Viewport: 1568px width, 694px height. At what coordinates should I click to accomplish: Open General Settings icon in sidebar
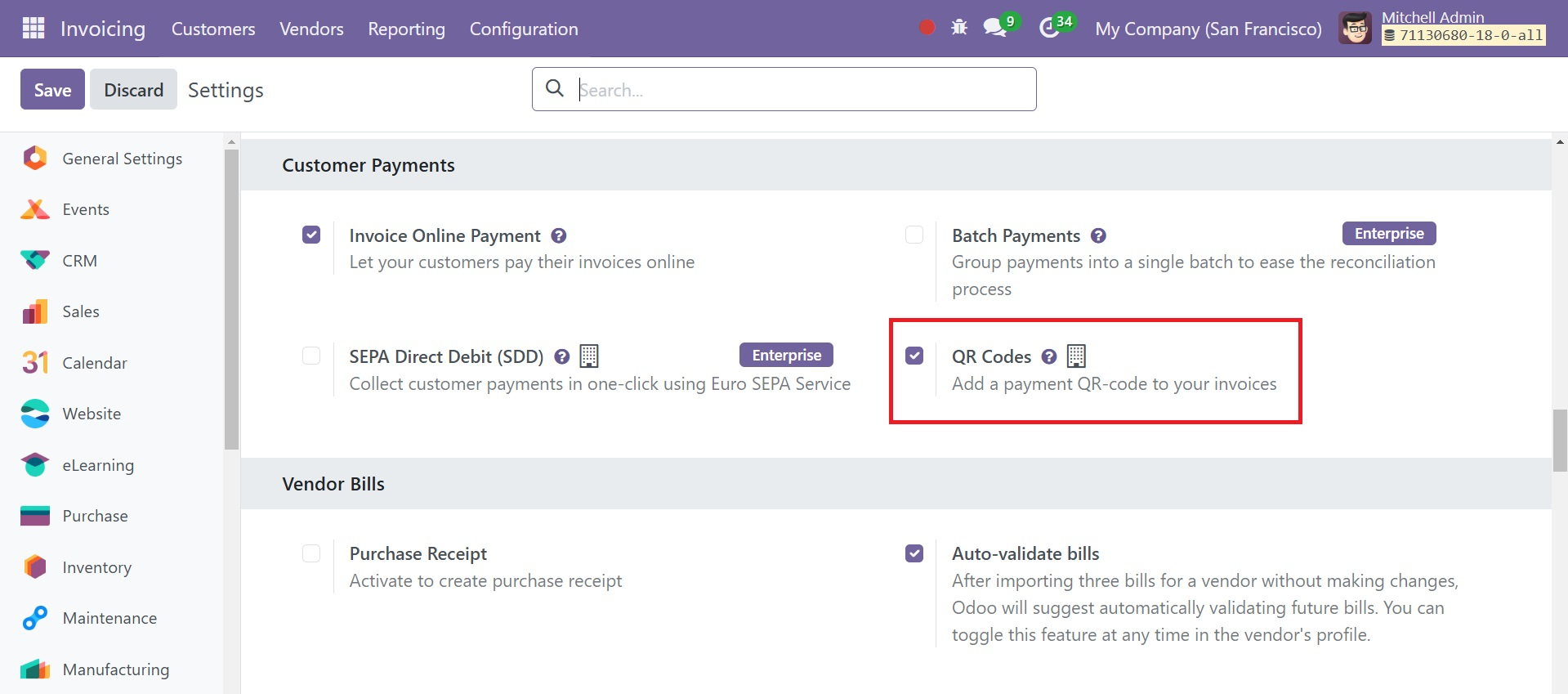point(35,158)
